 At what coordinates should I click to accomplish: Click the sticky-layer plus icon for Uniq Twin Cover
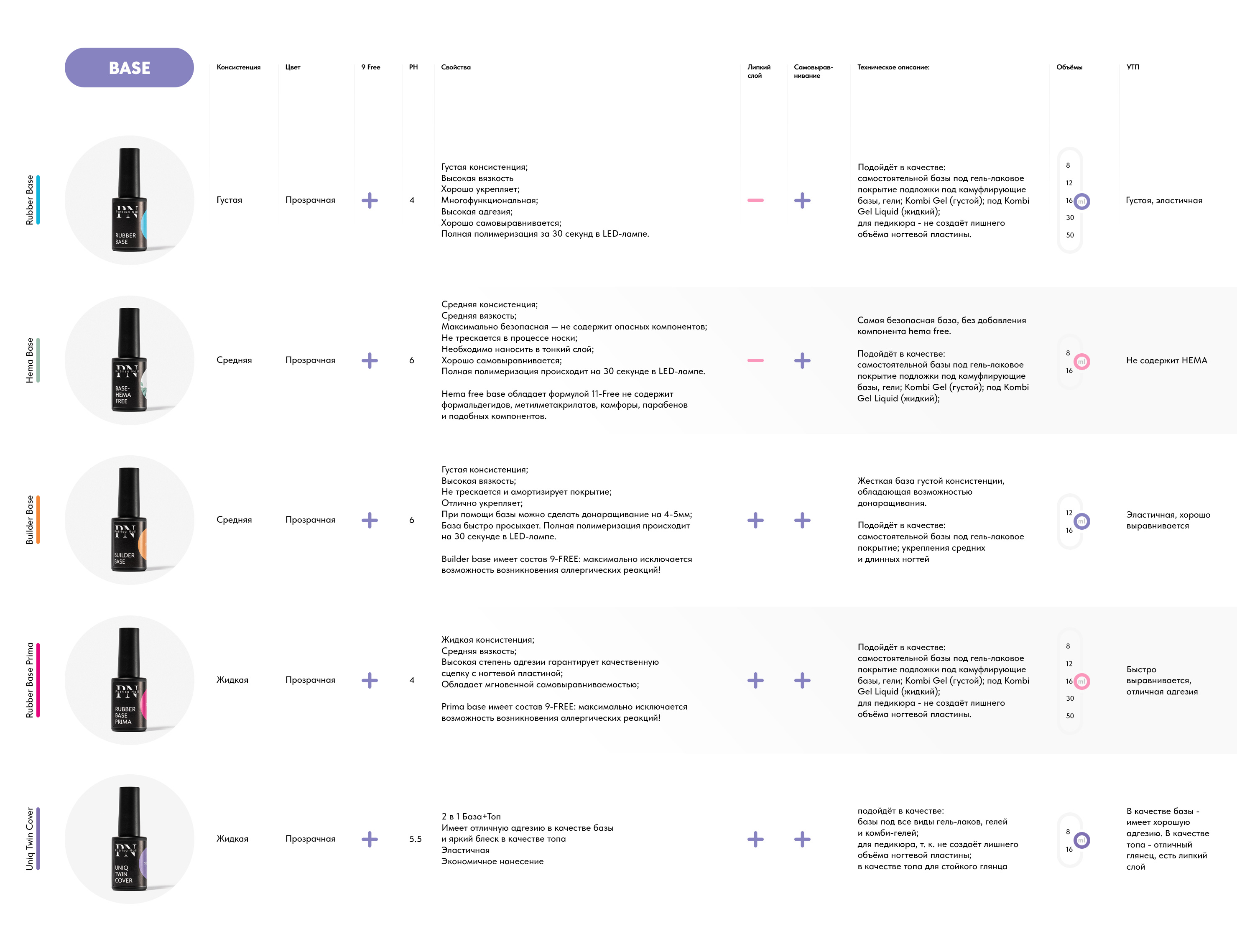tap(755, 839)
